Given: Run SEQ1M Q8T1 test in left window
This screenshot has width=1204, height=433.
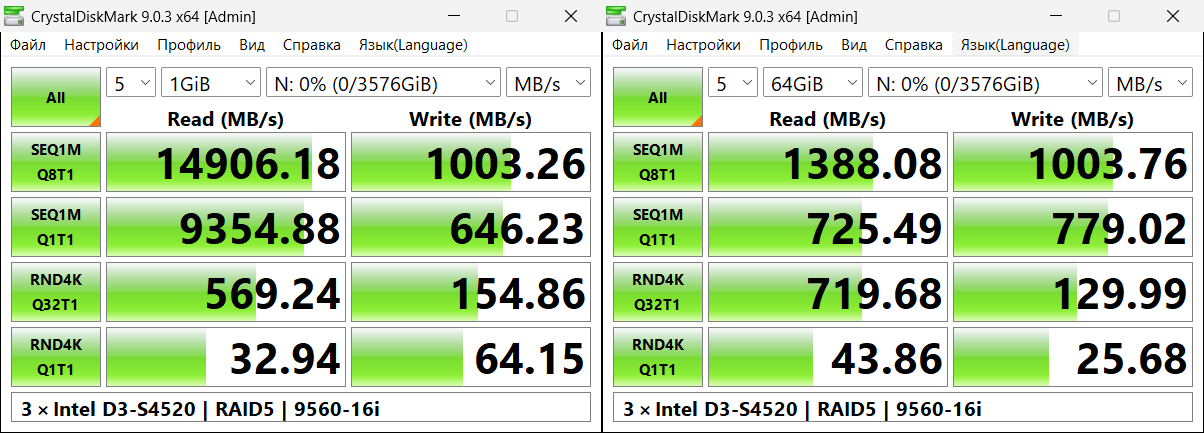Looking at the screenshot, I should (x=56, y=162).
